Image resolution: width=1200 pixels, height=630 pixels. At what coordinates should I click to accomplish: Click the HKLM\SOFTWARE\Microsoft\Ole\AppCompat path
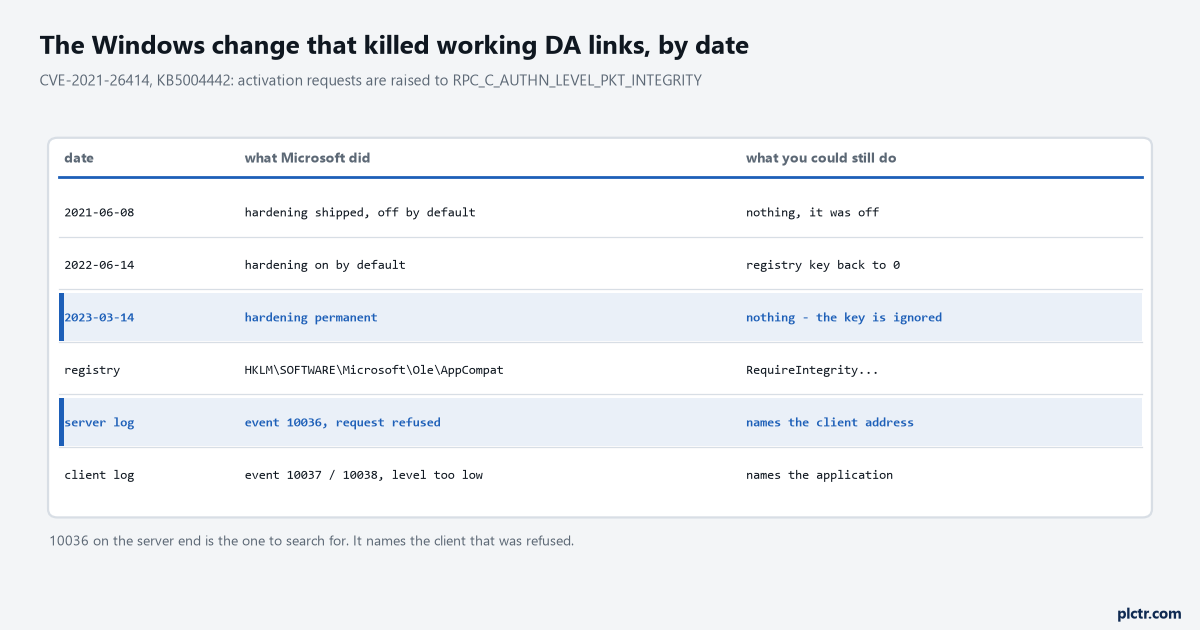tap(374, 370)
